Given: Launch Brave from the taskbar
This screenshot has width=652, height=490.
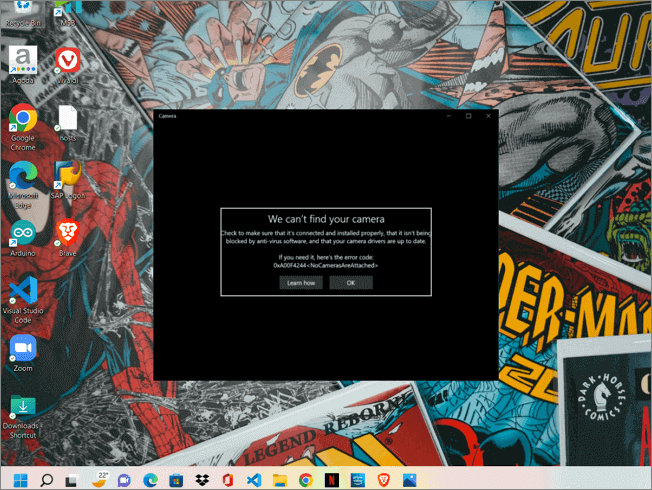Looking at the screenshot, I should 383,480.
